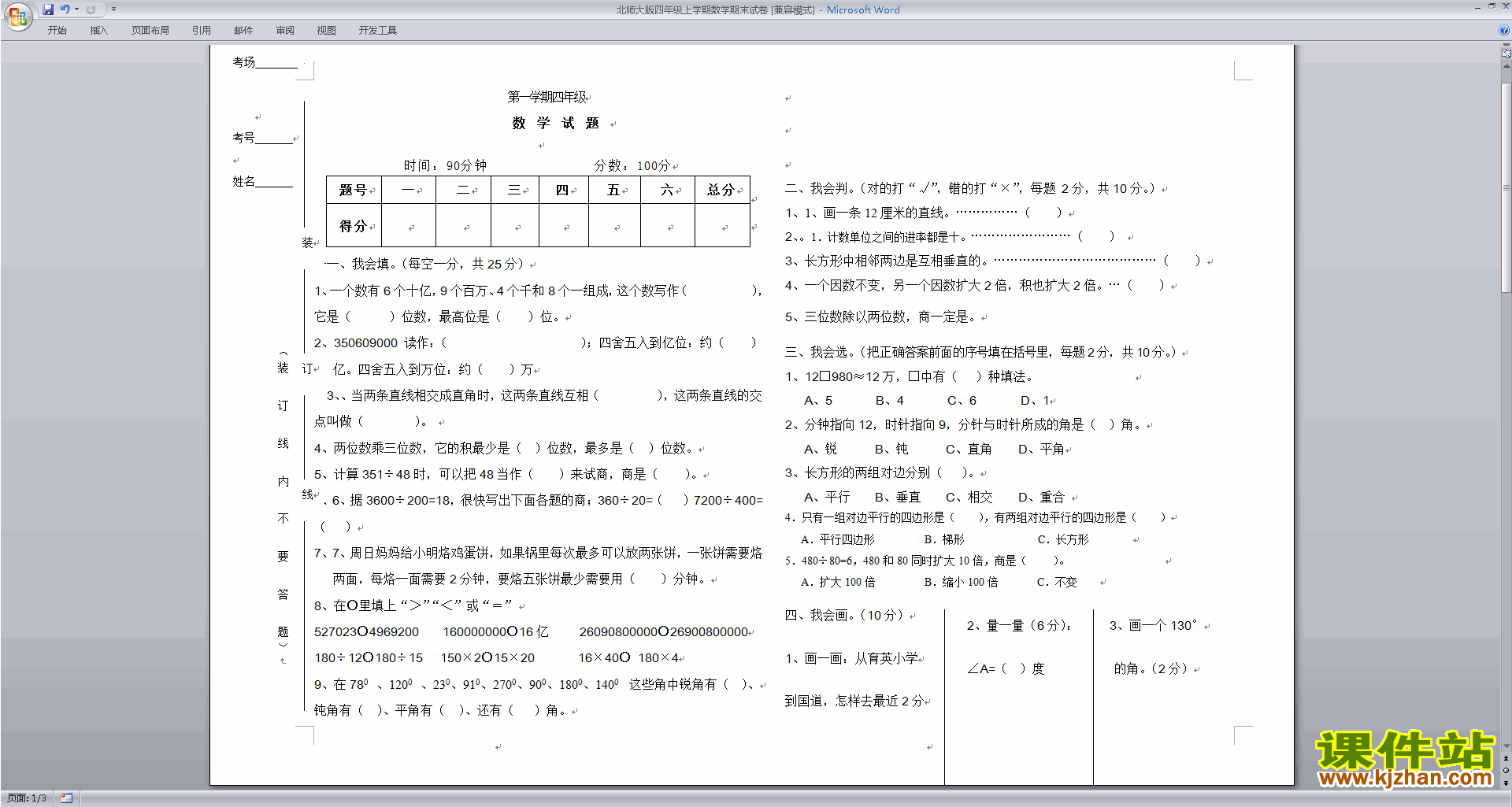Select the 视图 ribbon tab

[x=327, y=31]
